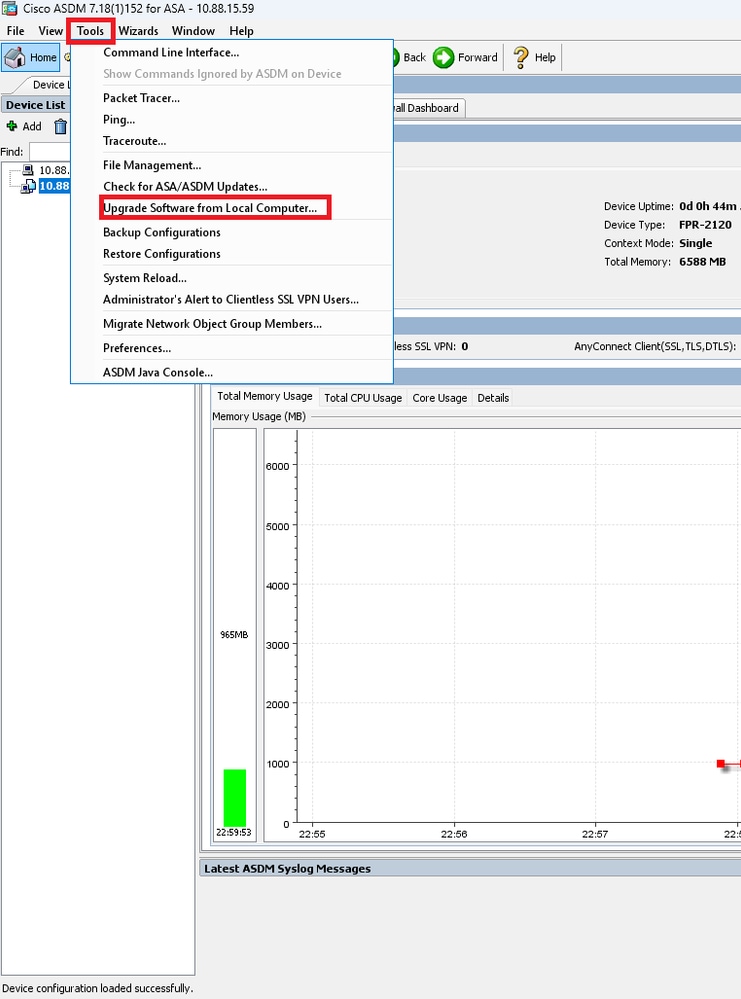Image resolution: width=741 pixels, height=999 pixels.
Task: Click the green Forward arrow icon
Action: pos(443,57)
